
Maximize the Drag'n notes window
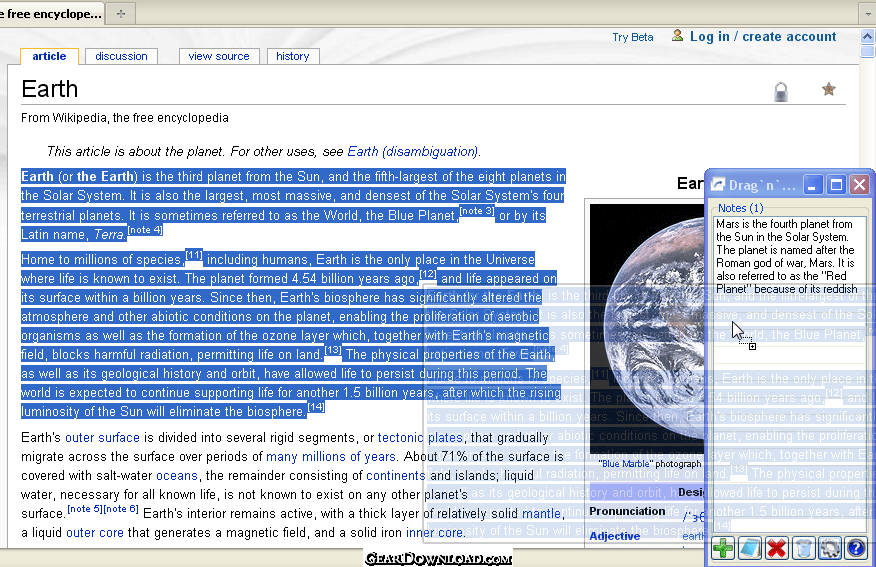836,184
